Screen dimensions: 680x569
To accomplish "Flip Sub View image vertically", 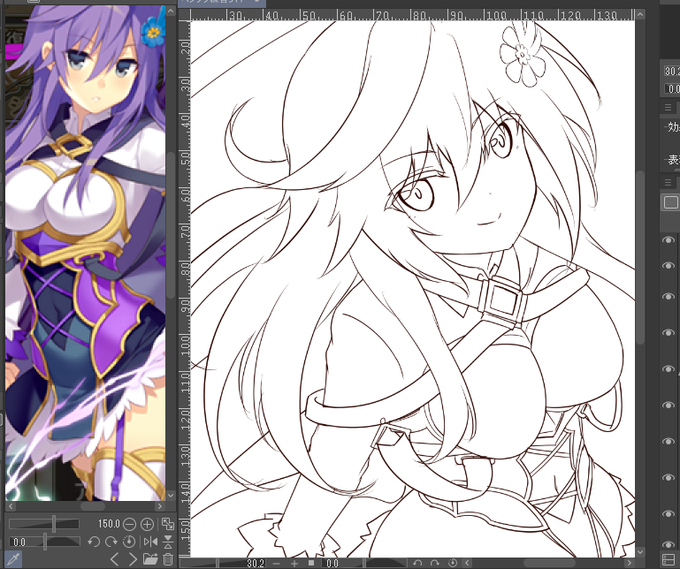I will coord(168,542).
